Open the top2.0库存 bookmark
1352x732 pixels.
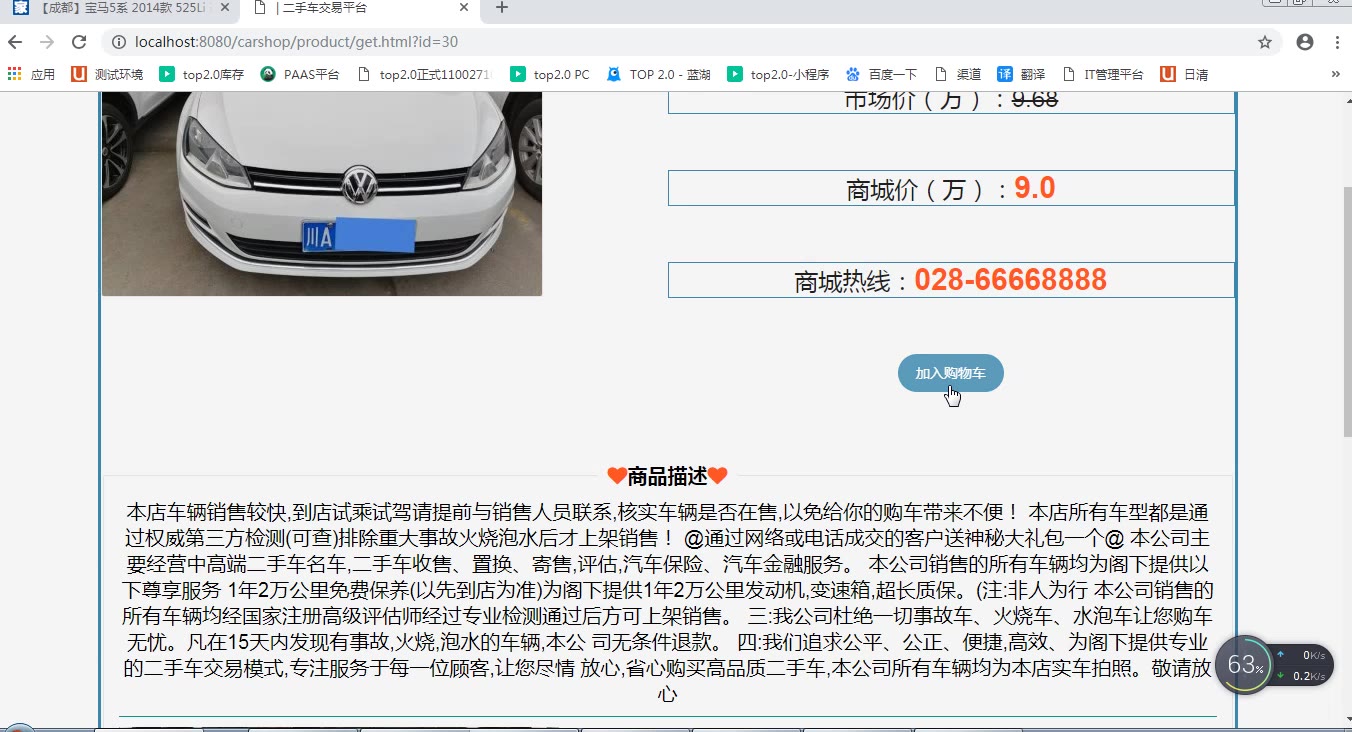point(202,74)
